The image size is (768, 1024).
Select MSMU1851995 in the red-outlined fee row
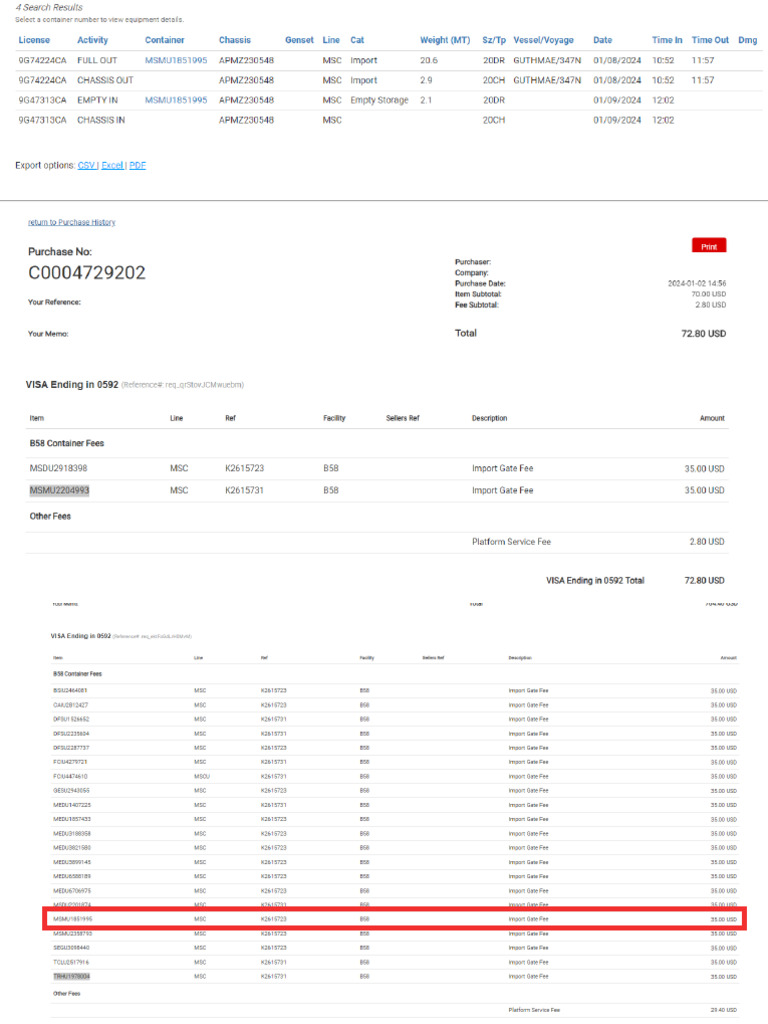(72, 919)
